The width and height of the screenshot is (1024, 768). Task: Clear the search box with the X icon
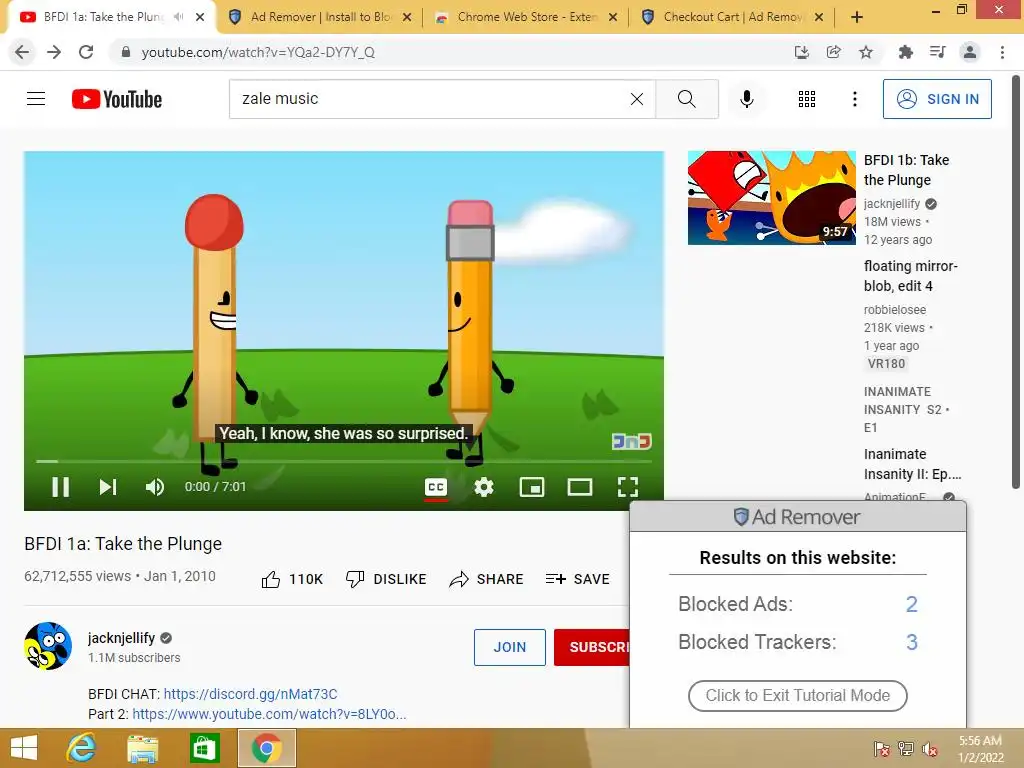(x=637, y=99)
